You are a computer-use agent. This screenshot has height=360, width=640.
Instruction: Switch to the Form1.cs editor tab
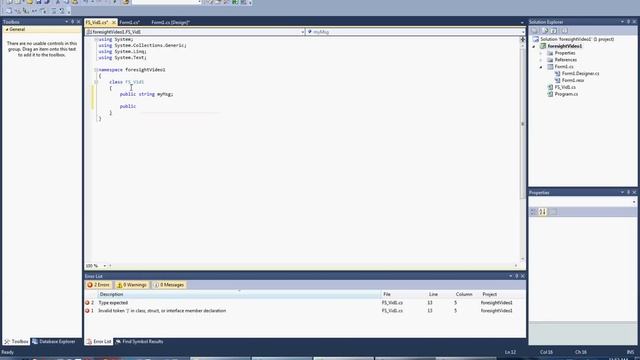(129, 22)
